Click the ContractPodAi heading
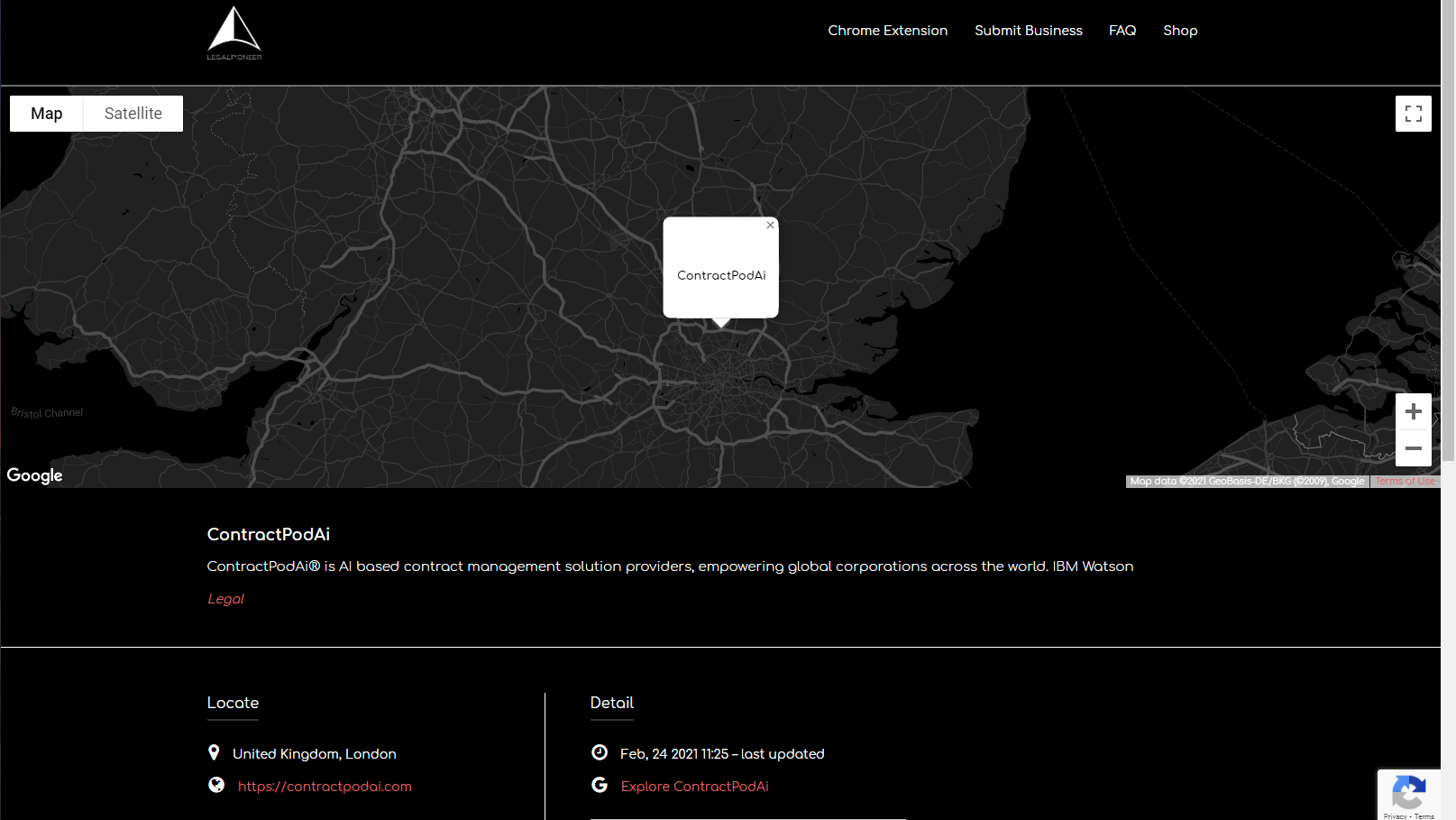The width and height of the screenshot is (1456, 820). [x=269, y=534]
